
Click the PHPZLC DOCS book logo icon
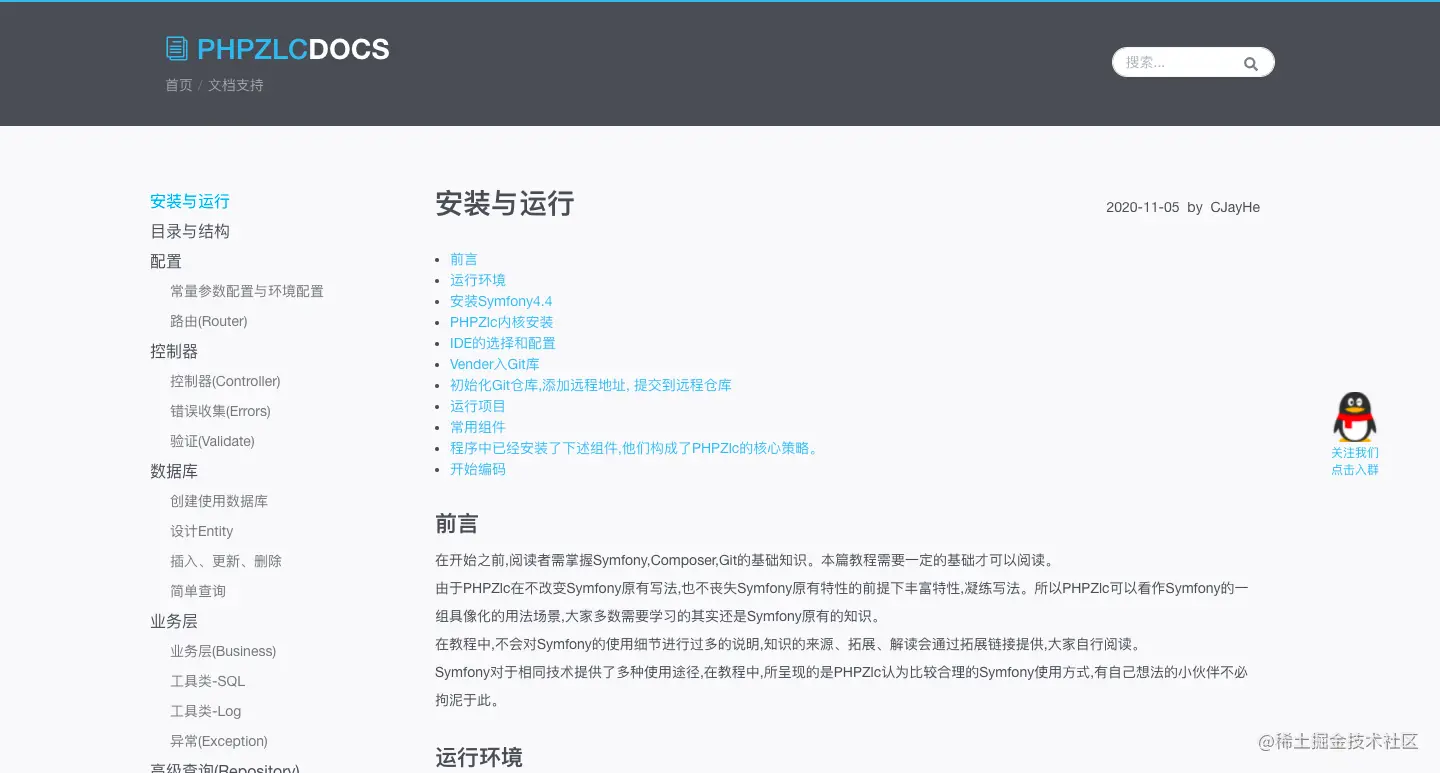click(177, 48)
